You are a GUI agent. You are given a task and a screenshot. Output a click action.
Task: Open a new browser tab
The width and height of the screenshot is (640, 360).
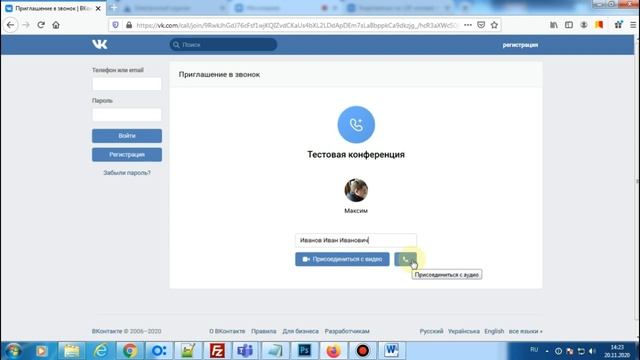tap(113, 8)
